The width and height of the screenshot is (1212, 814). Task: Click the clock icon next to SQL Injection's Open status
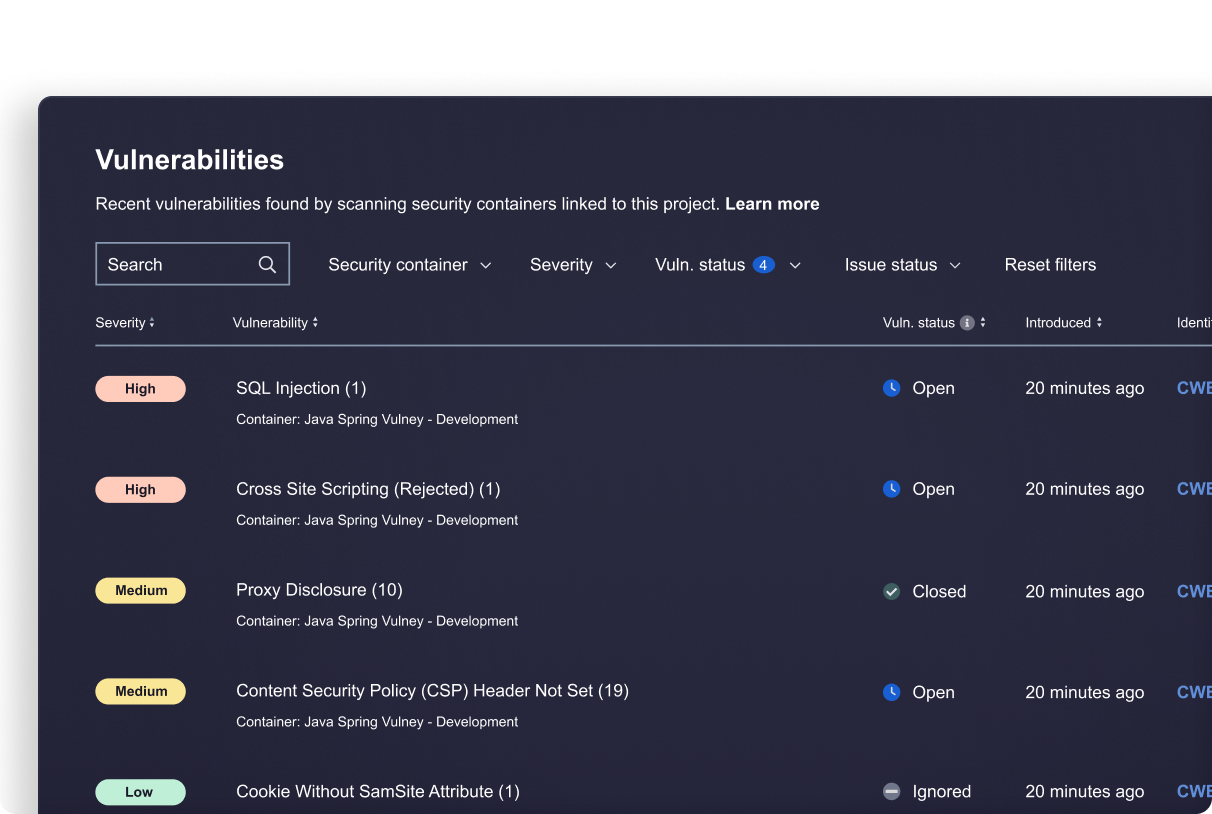(x=890, y=388)
